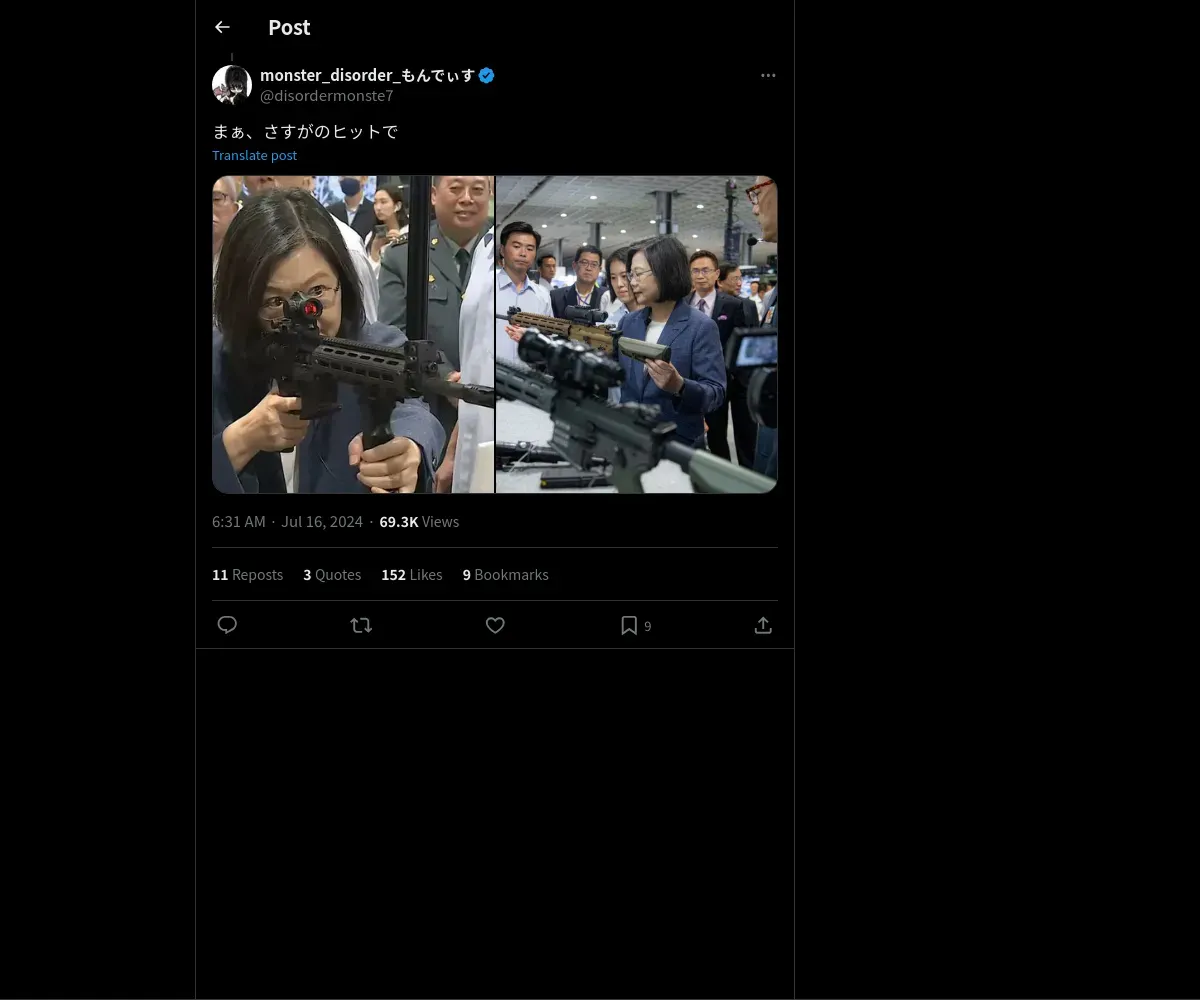The height and width of the screenshot is (1000, 1200).
Task: Open the @disordermonste7 handle link
Action: 326,96
